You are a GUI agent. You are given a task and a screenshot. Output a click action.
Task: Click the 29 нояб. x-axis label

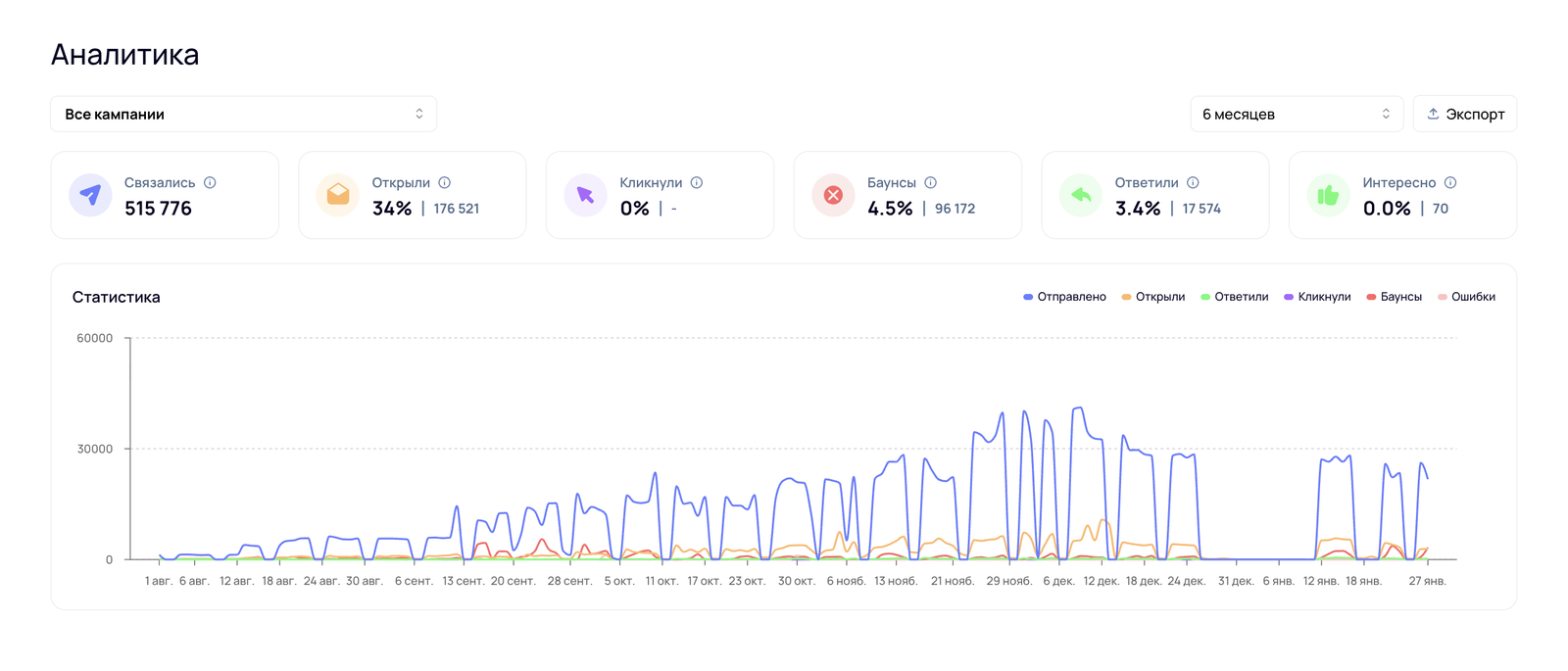1009,581
